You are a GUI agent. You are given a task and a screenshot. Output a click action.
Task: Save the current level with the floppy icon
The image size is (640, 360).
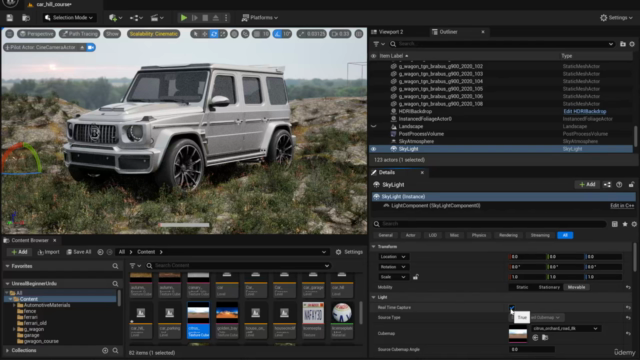pos(9,18)
